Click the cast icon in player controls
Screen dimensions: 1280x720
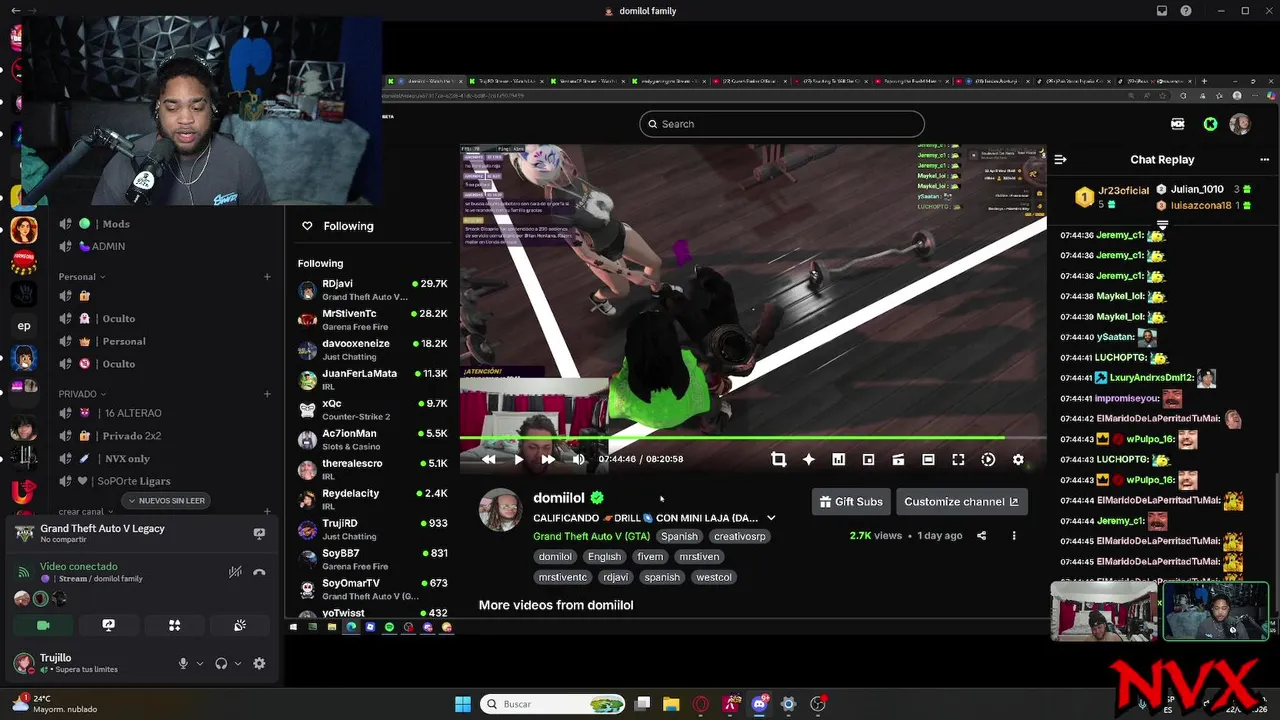(x=898, y=459)
